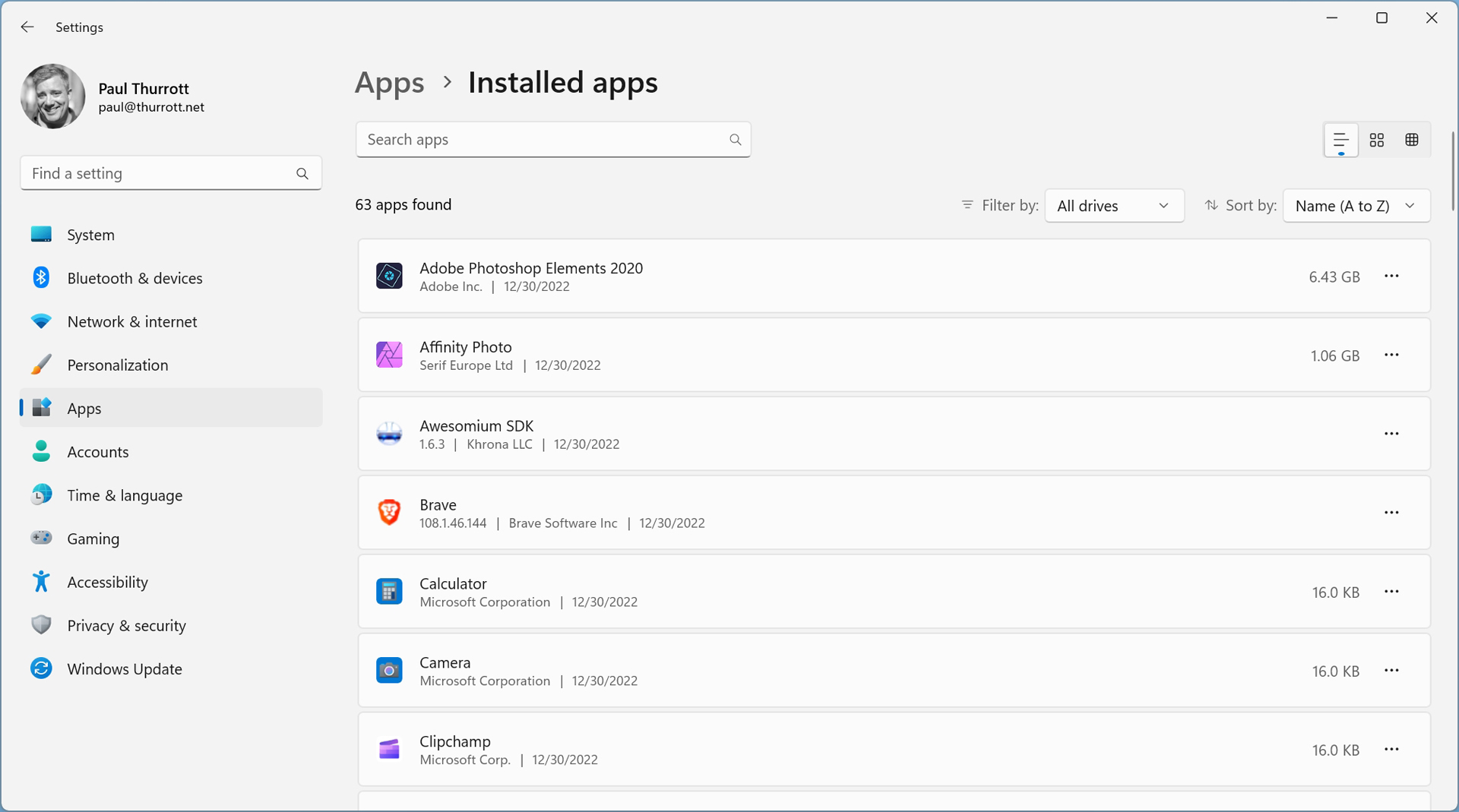
Task: Open more options for Adobe Photoshop Elements
Action: pos(1391,276)
